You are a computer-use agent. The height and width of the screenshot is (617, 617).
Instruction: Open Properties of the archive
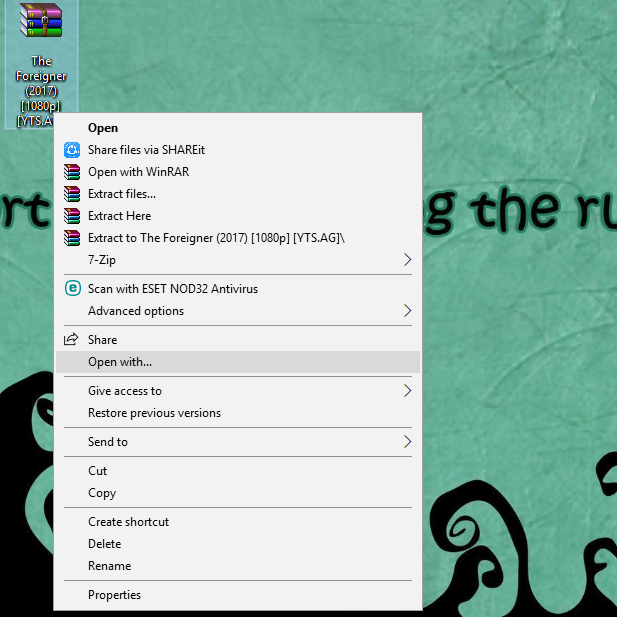tap(238, 595)
